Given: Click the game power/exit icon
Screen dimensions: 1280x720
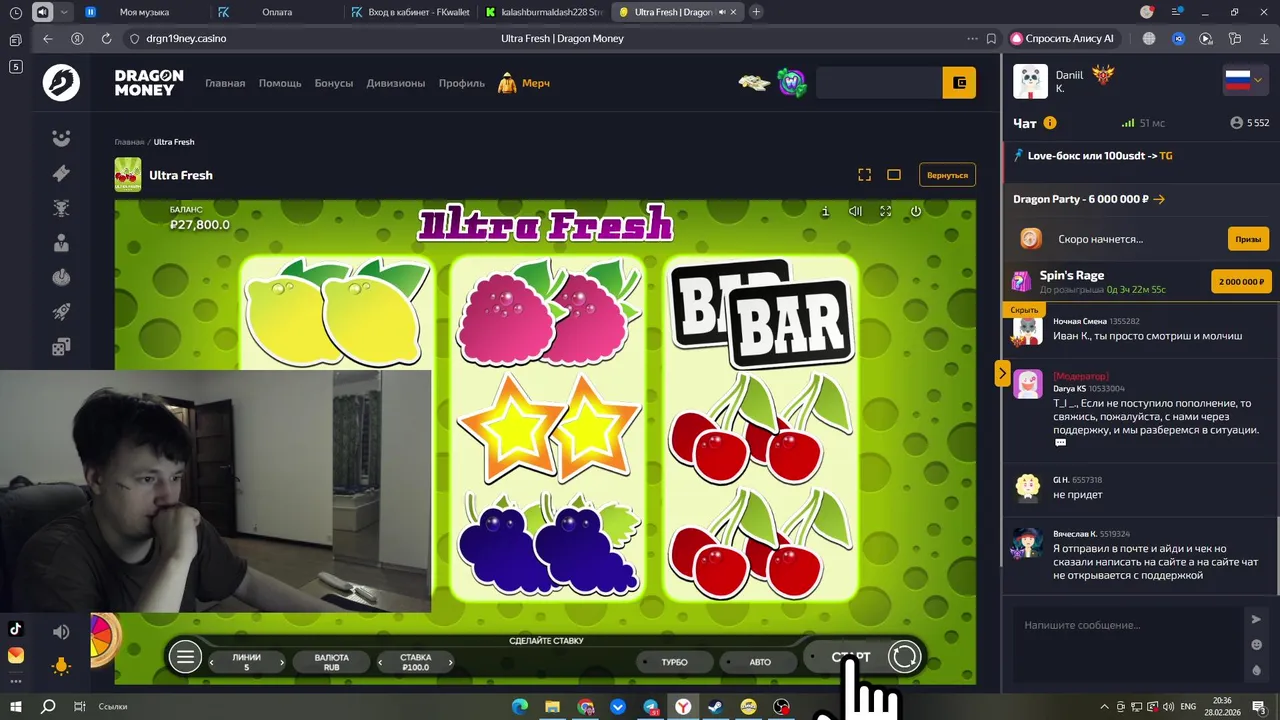Looking at the screenshot, I should click(915, 212).
